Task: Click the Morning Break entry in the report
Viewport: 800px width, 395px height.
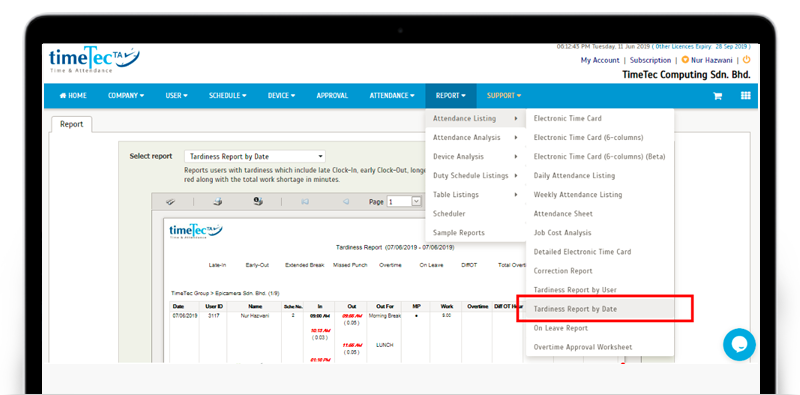Action: coord(385,316)
